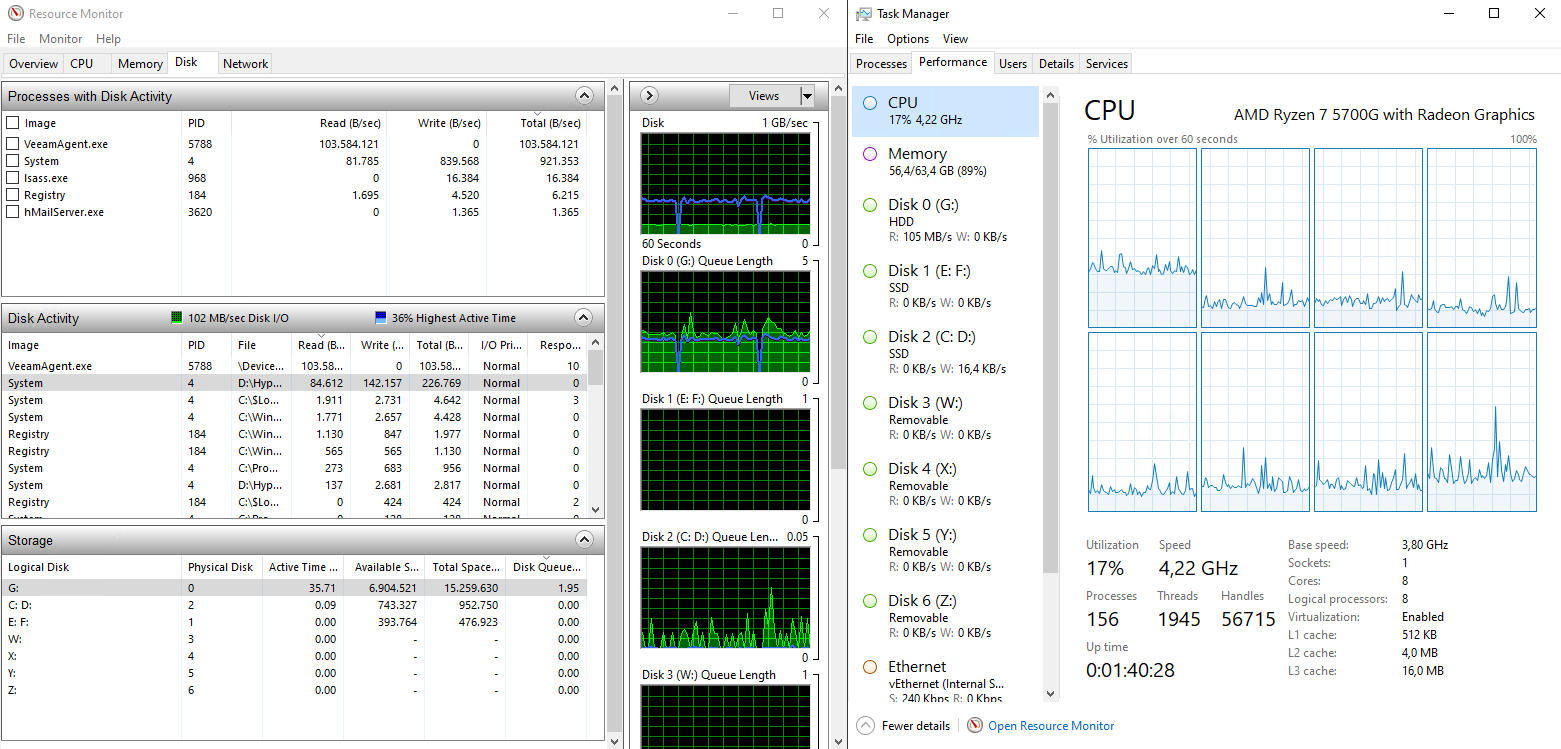Switch to the Services tab in Task Manager
1561x749 pixels.
pyautogui.click(x=1107, y=63)
